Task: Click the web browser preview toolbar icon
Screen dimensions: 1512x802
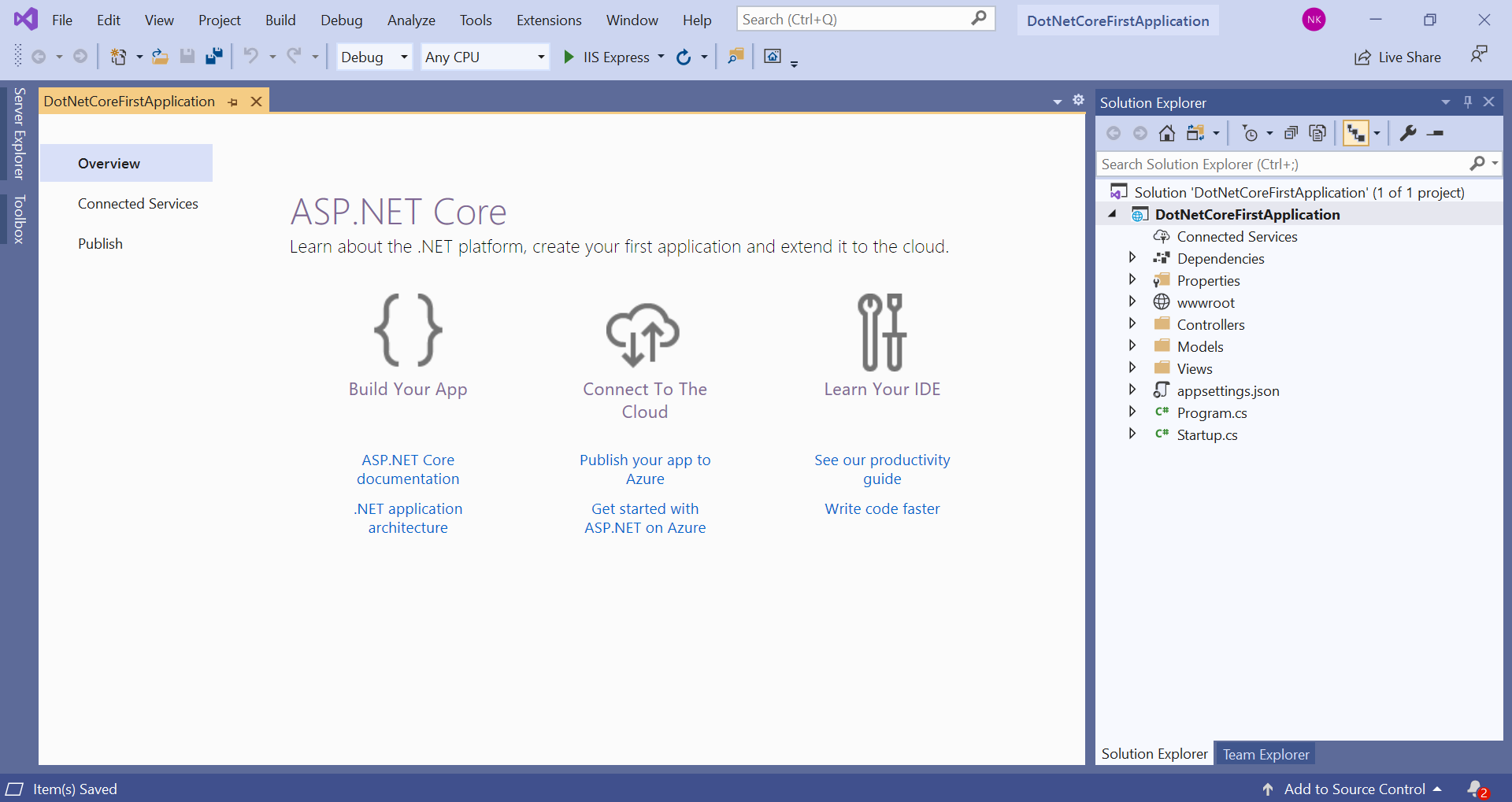Action: coord(773,56)
